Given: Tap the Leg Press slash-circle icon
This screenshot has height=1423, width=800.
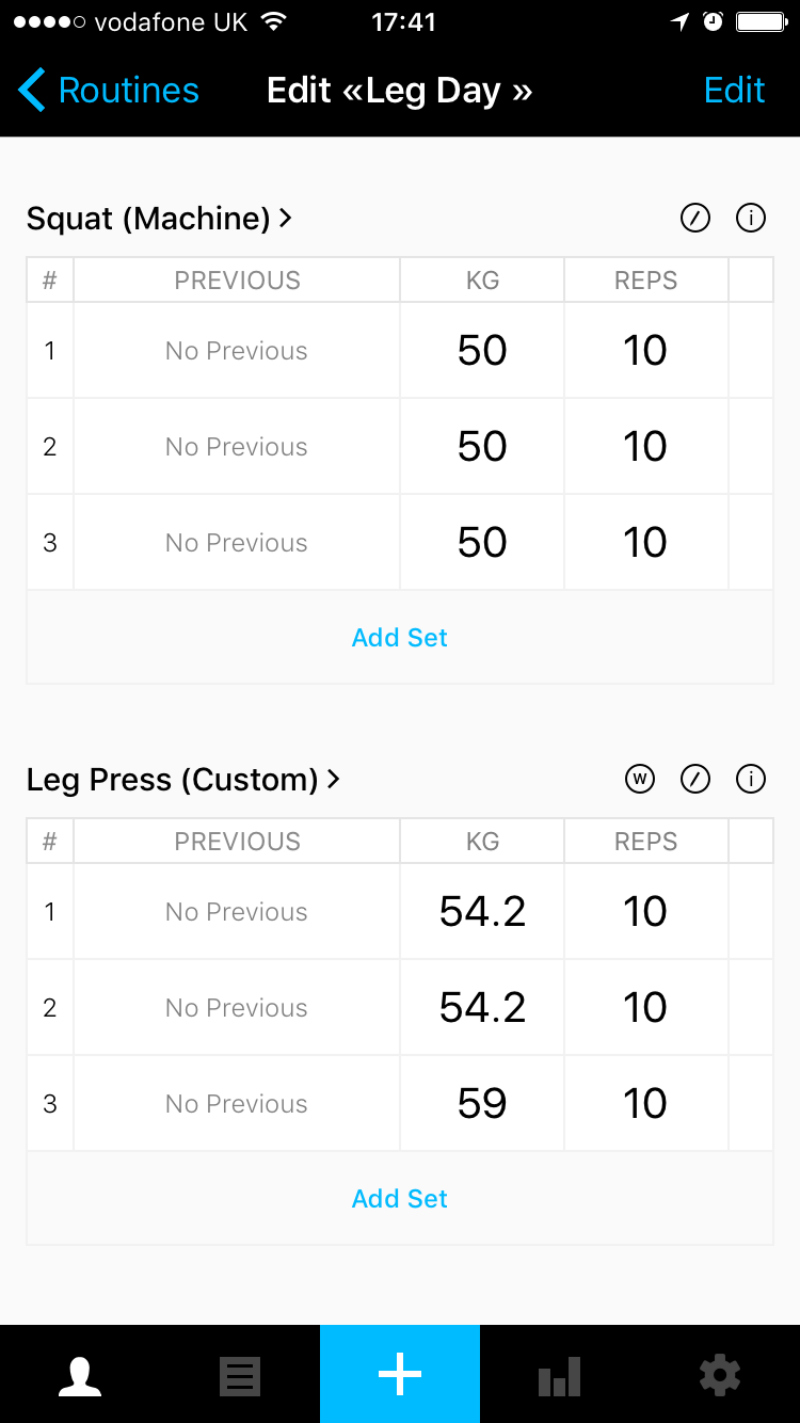Looking at the screenshot, I should coord(695,779).
